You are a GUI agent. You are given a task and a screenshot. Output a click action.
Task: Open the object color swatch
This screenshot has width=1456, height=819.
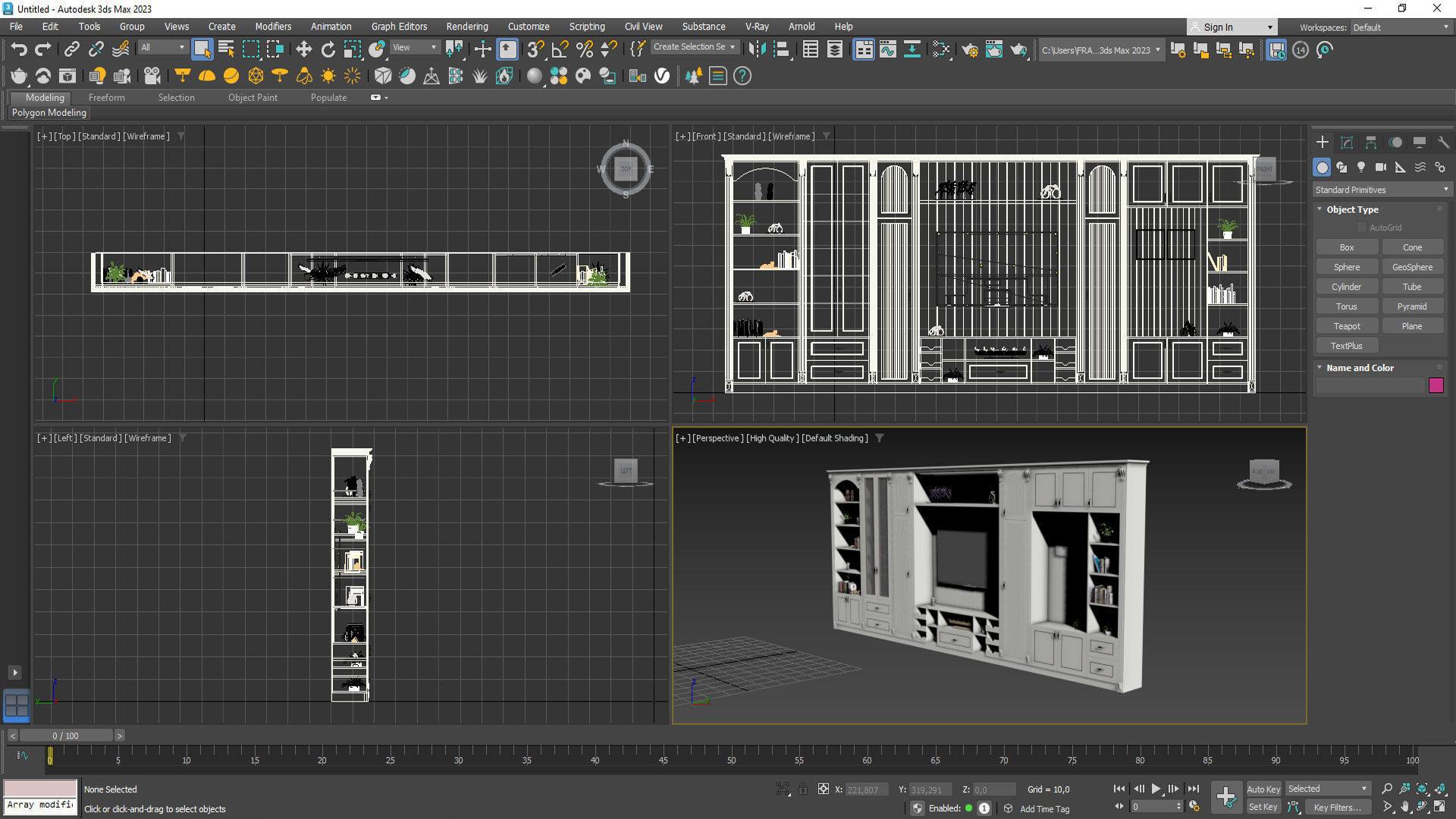(1436, 386)
